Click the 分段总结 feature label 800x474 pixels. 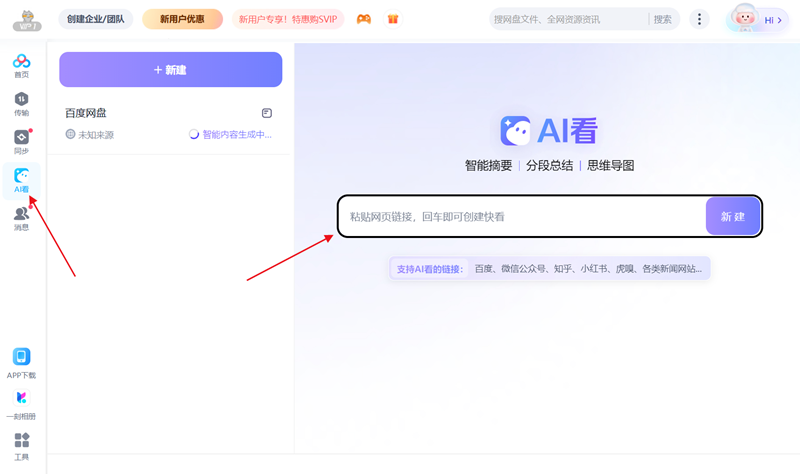[x=549, y=165]
